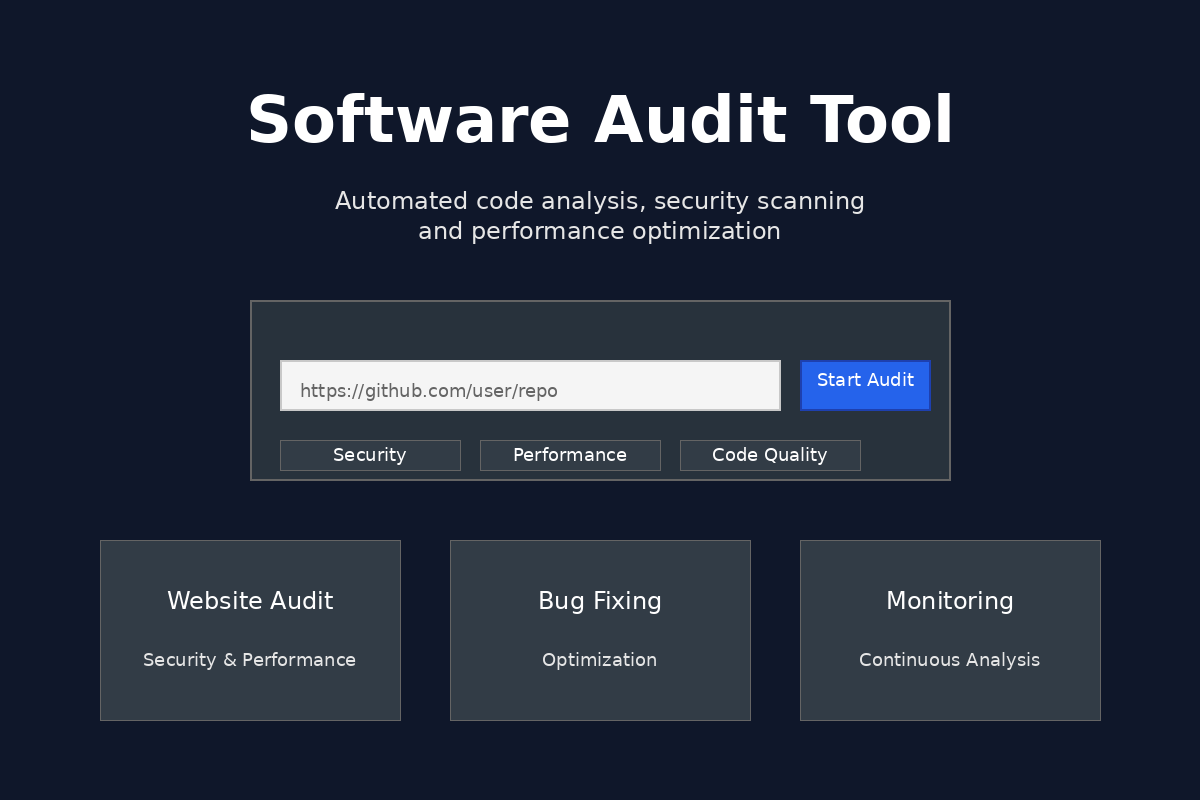Viewport: 1200px width, 800px height.
Task: Click the subtitle about automated code analysis
Action: pos(600,215)
